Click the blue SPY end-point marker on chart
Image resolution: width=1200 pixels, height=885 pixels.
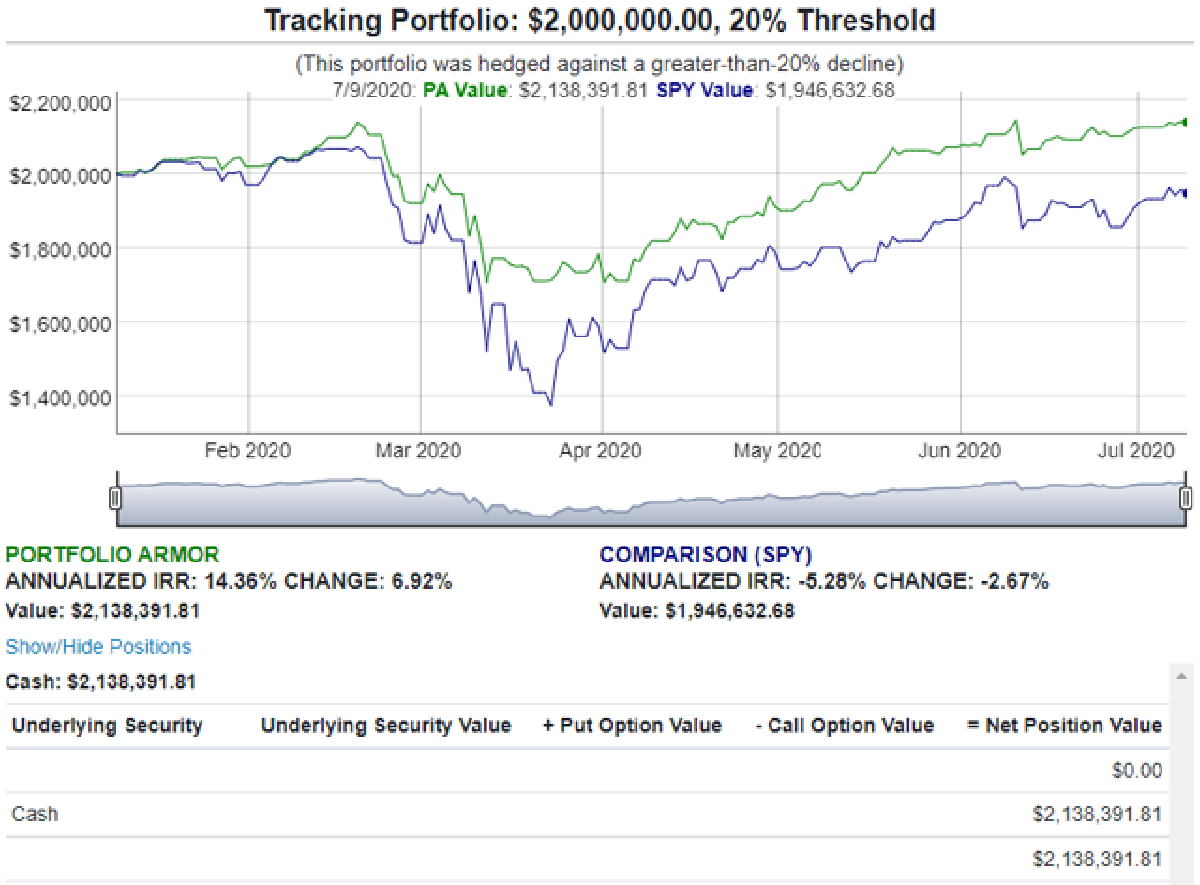point(1185,193)
